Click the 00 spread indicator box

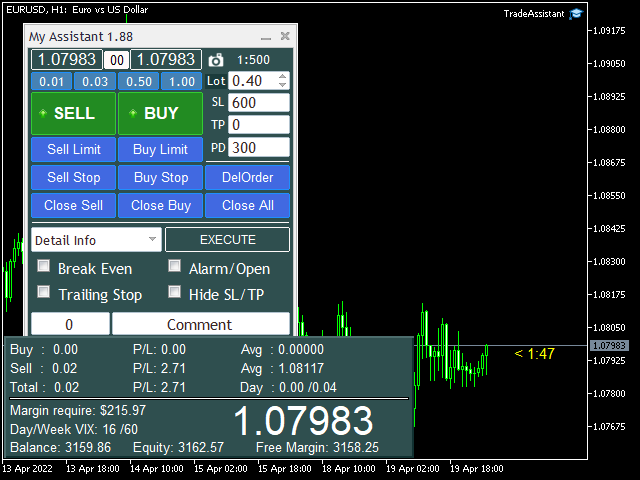[117, 60]
